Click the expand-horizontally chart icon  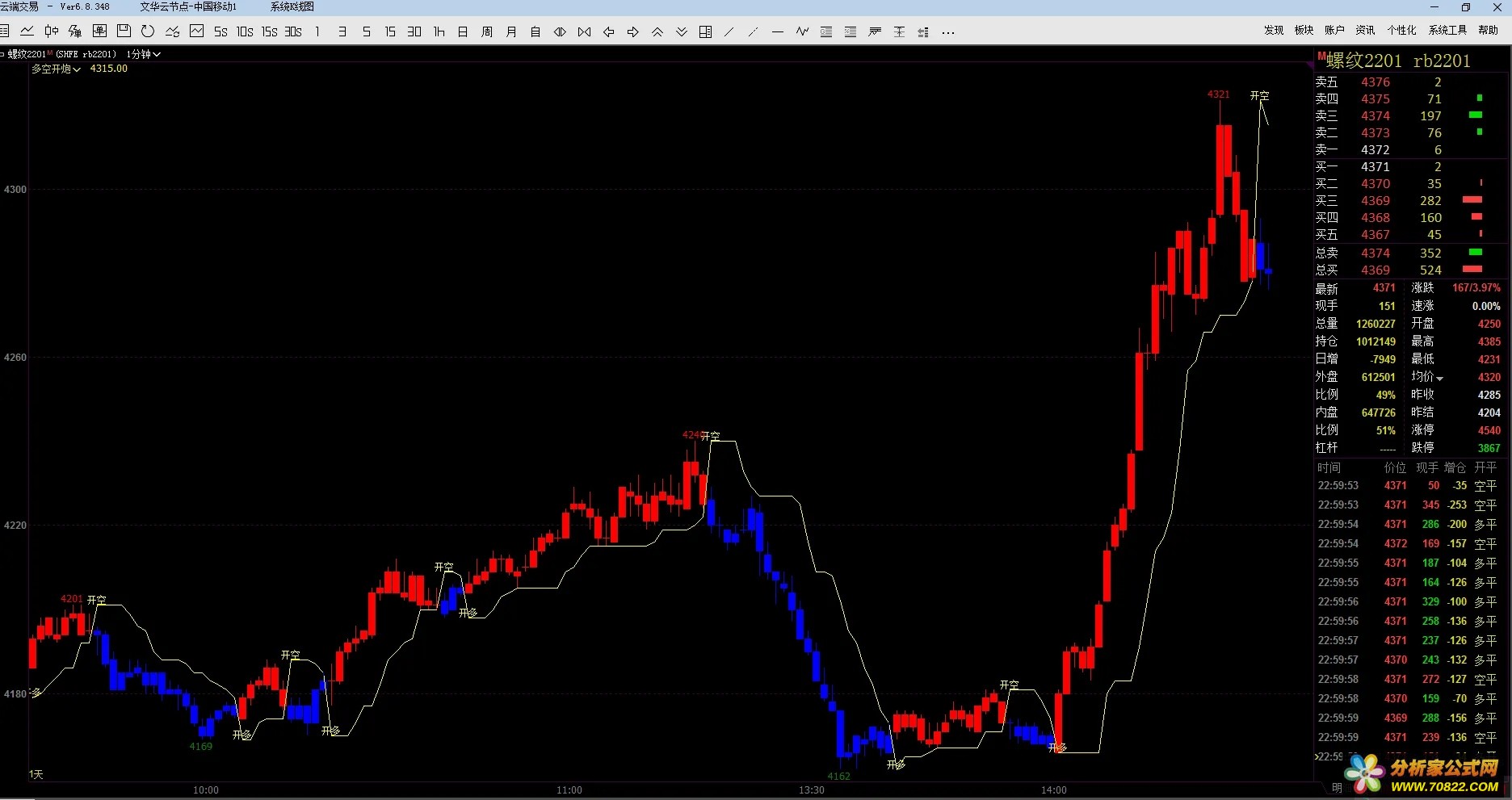(560, 31)
